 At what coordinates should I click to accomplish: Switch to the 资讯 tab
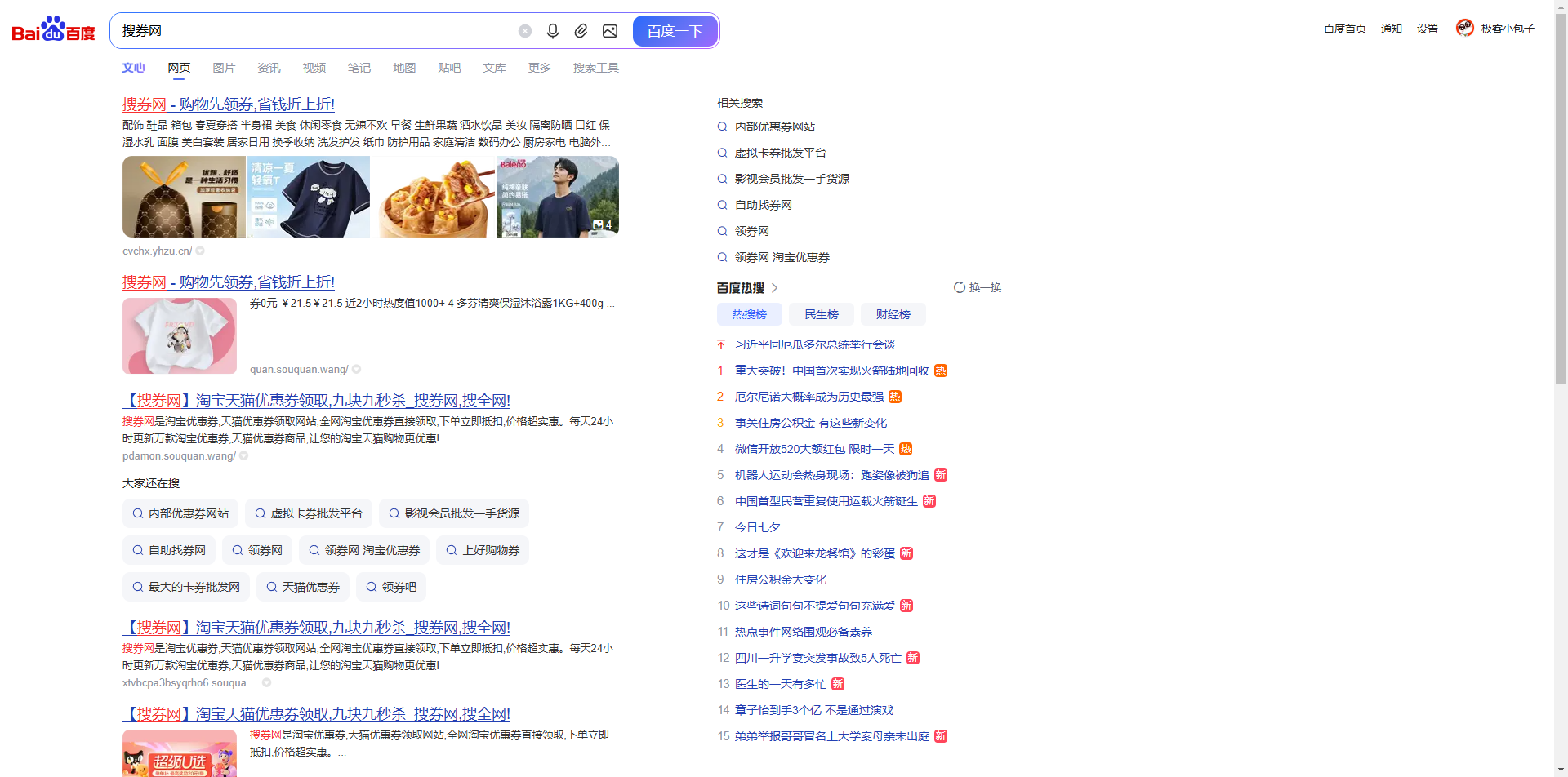tap(269, 68)
